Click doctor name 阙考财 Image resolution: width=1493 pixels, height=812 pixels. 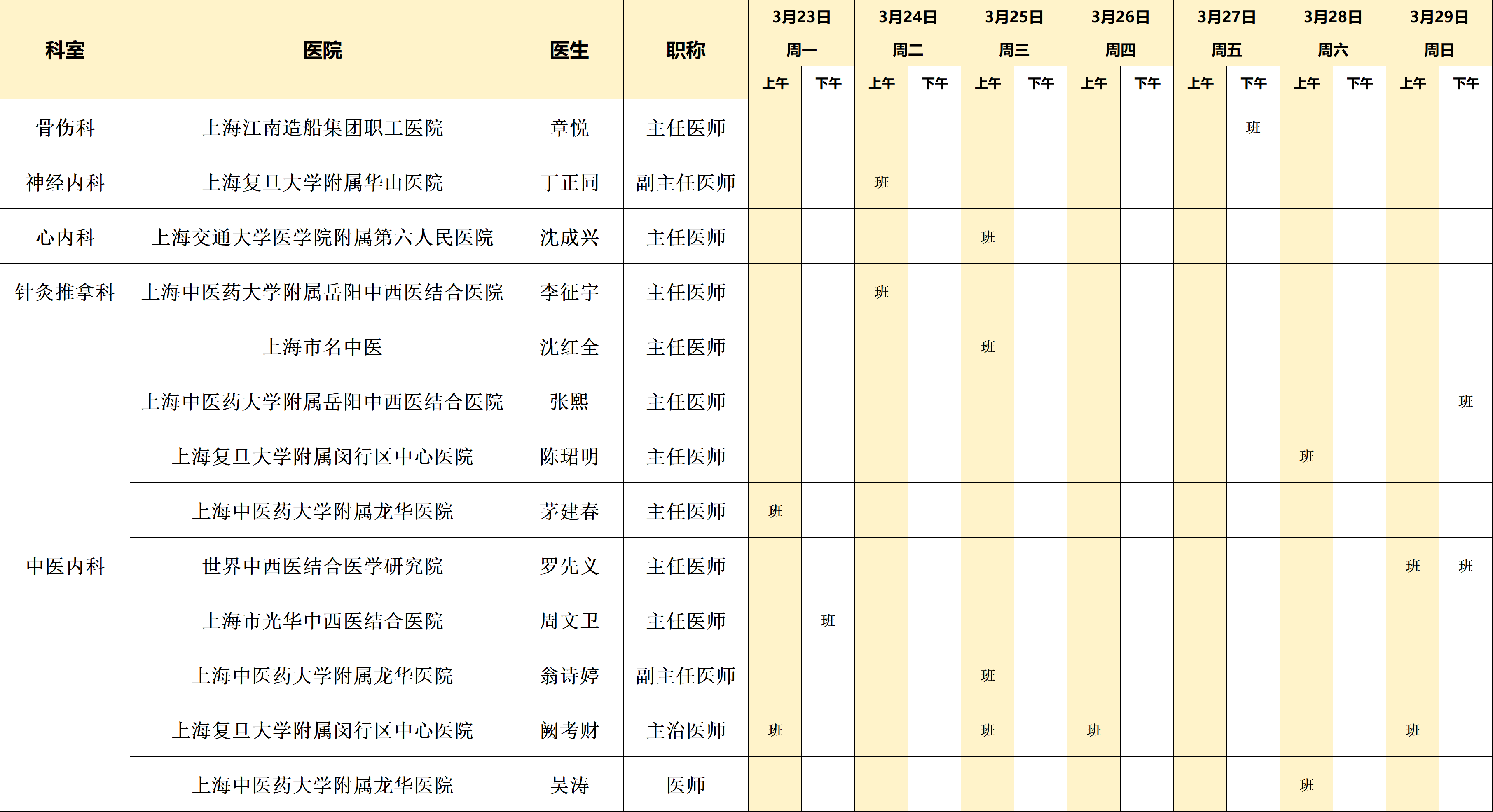click(x=569, y=730)
